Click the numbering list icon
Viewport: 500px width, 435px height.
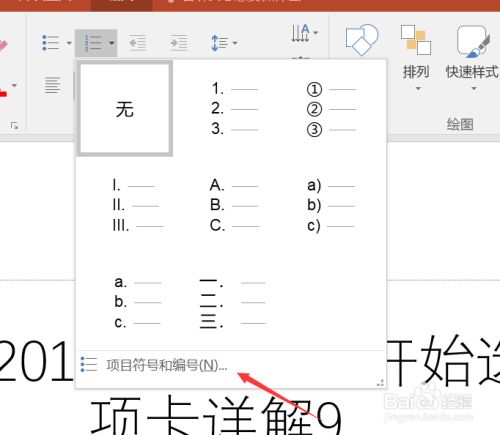(92, 43)
